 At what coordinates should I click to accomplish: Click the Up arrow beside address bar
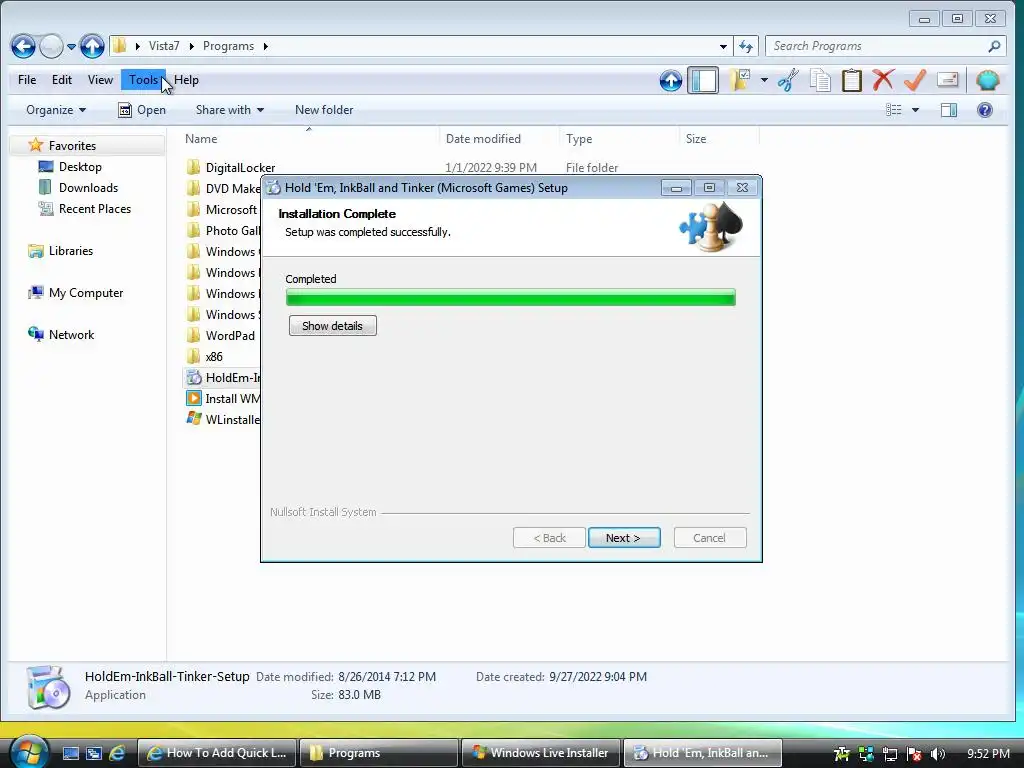[92, 46]
